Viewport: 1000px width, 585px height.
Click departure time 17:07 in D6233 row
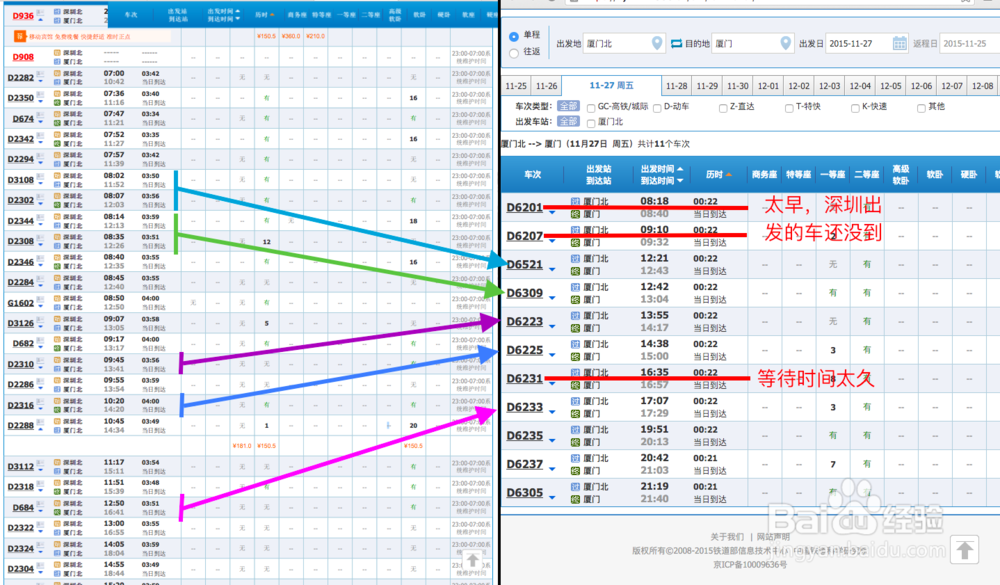pos(654,401)
